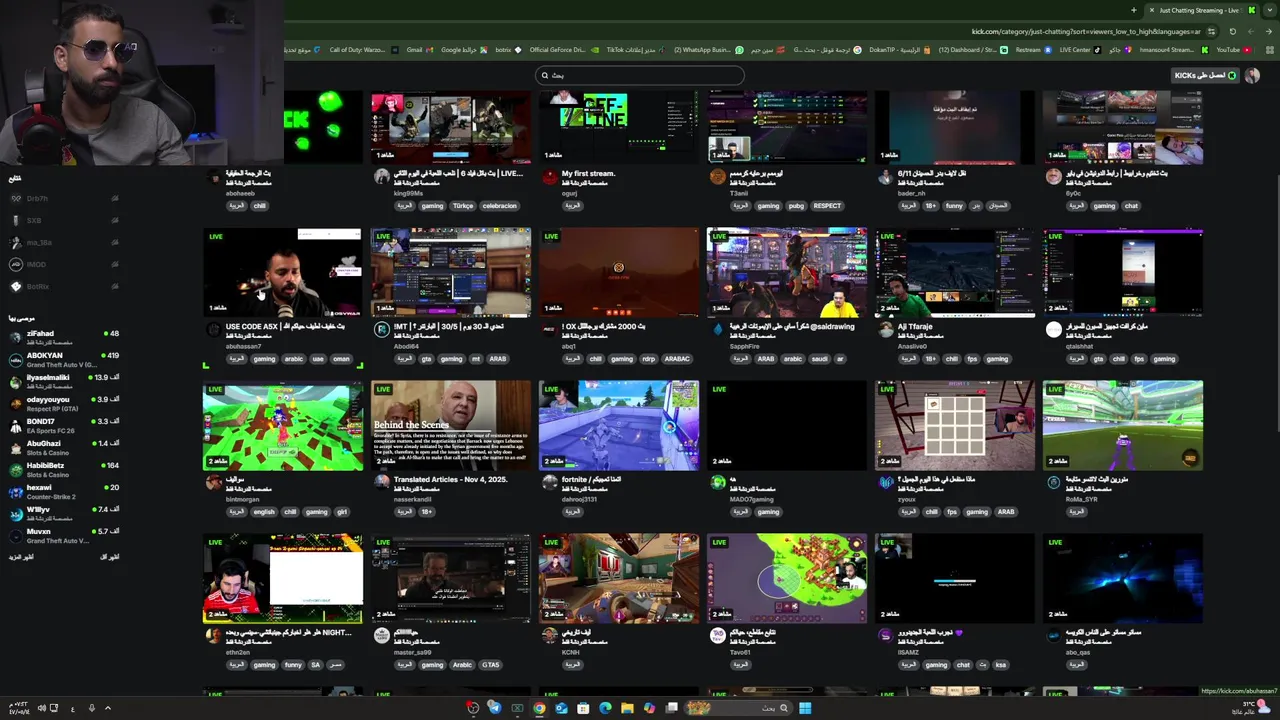Open followed channel SXB in sidebar
Image resolution: width=1280 pixels, height=720 pixels.
click(x=65, y=220)
